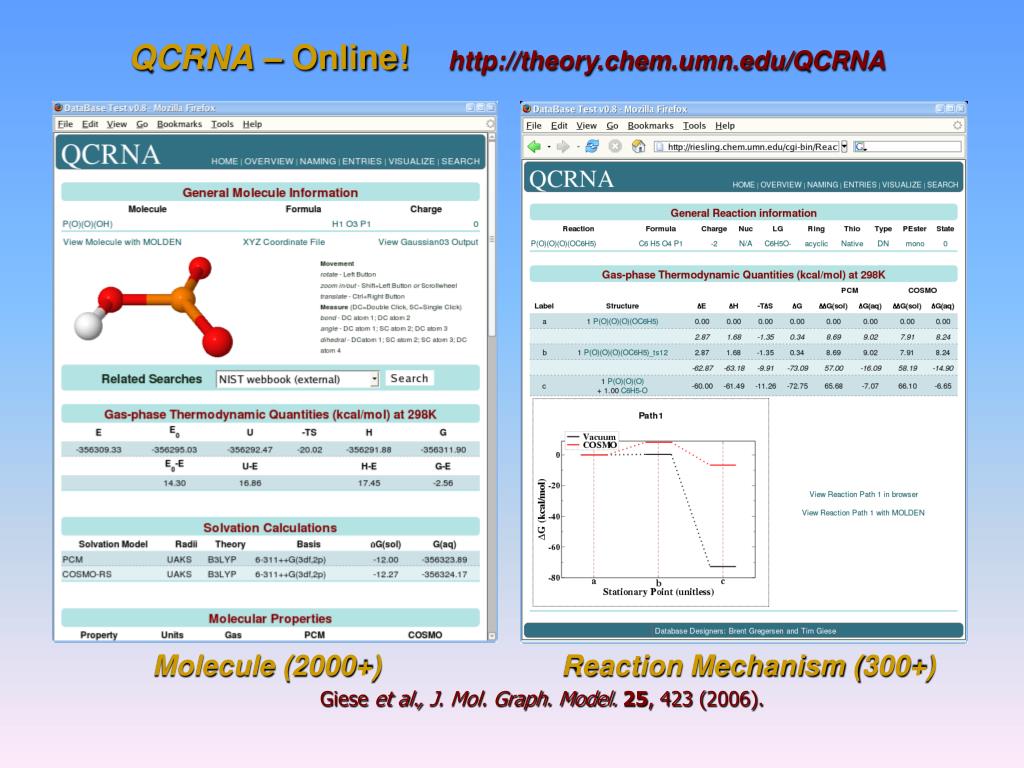
Task: Open View Gaussian03 Output link
Action: pos(428,242)
